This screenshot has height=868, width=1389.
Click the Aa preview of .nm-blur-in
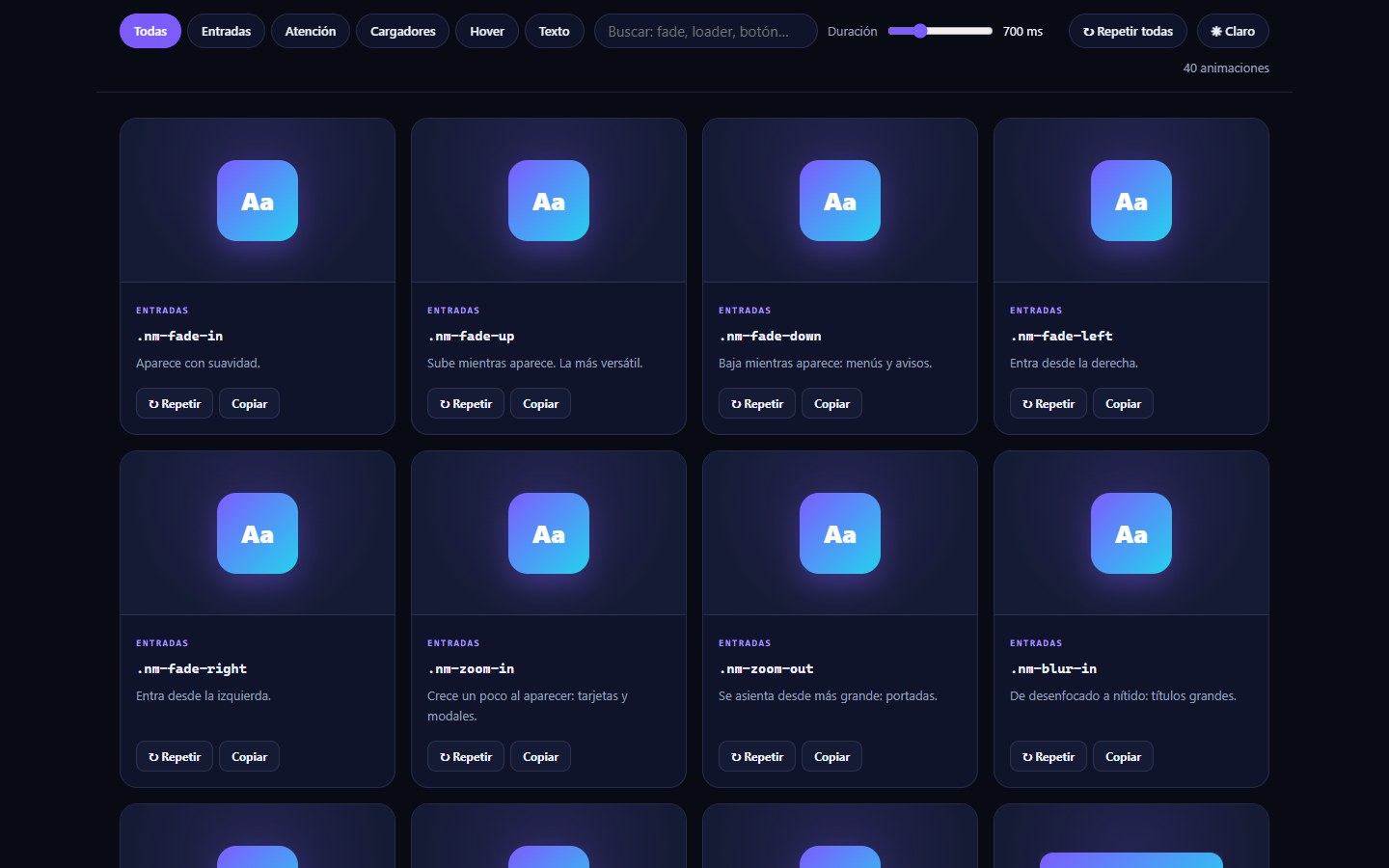[x=1131, y=533]
